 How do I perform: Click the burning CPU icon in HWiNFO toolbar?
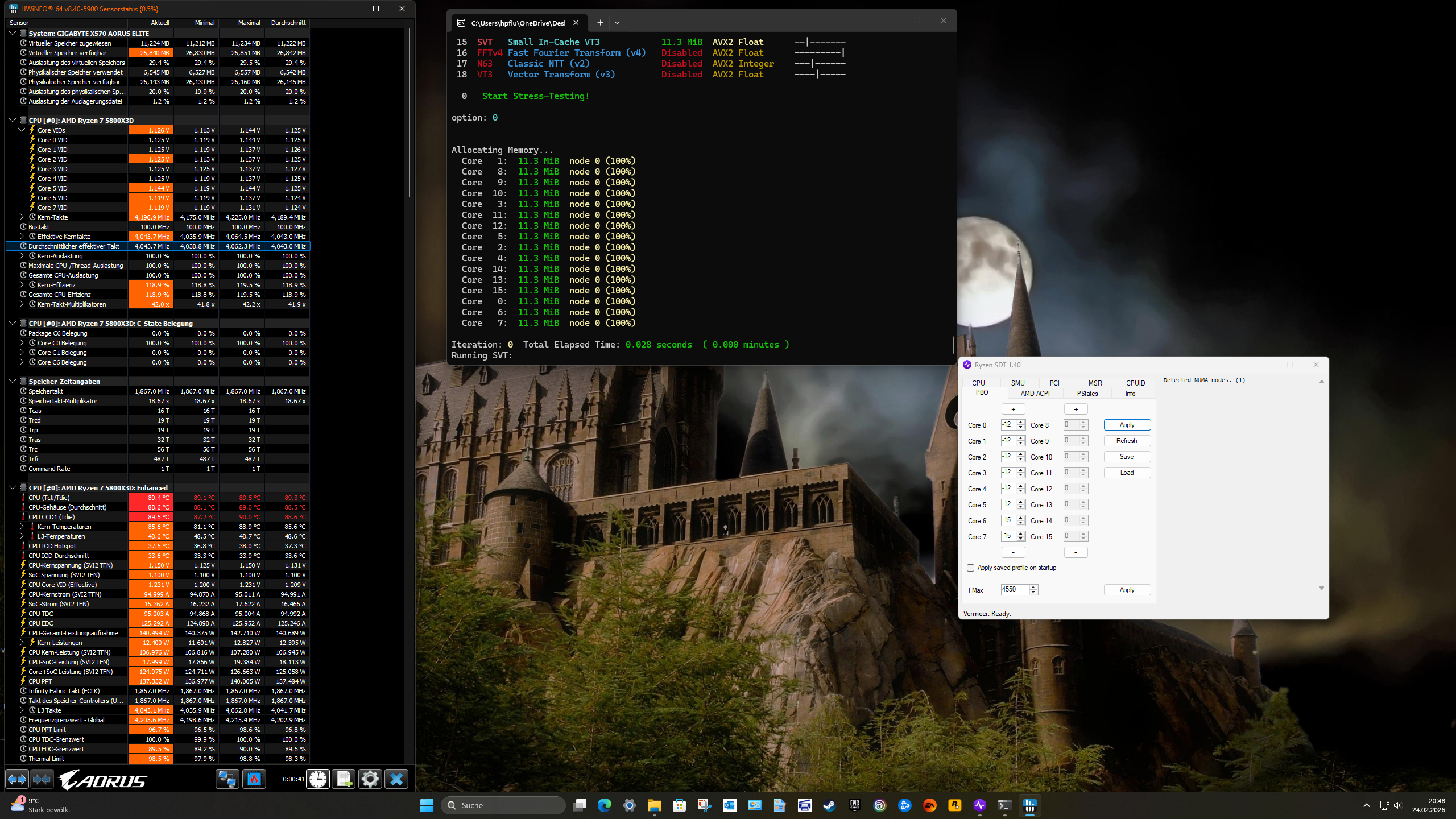click(x=254, y=779)
